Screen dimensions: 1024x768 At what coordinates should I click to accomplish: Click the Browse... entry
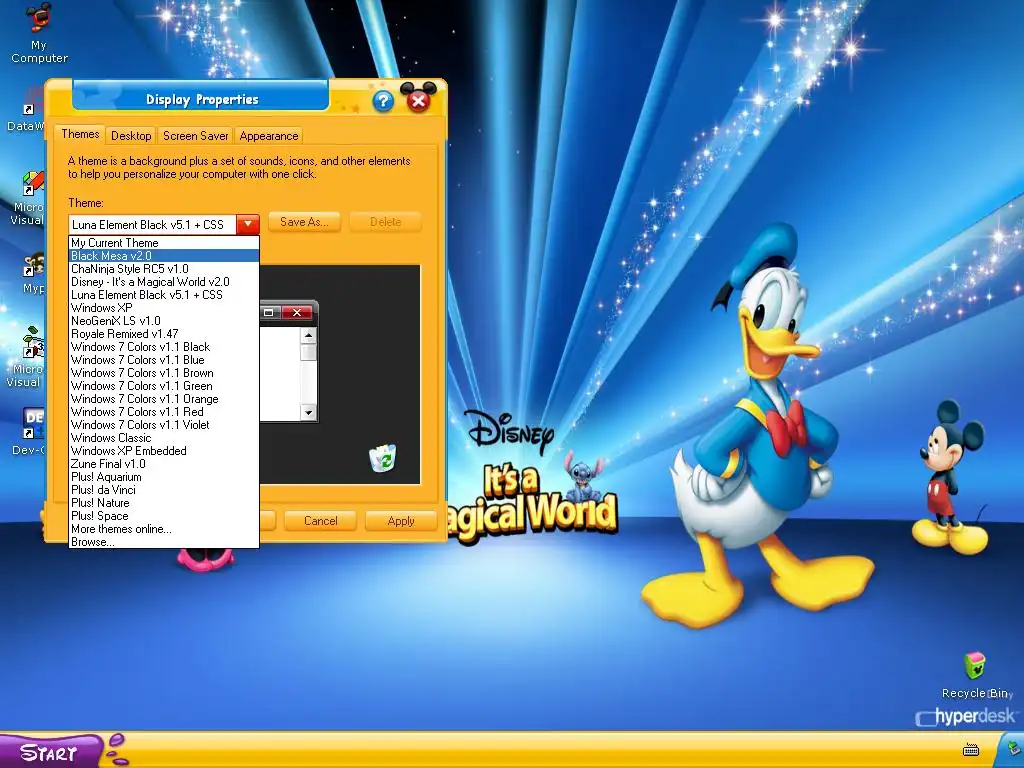coord(164,542)
